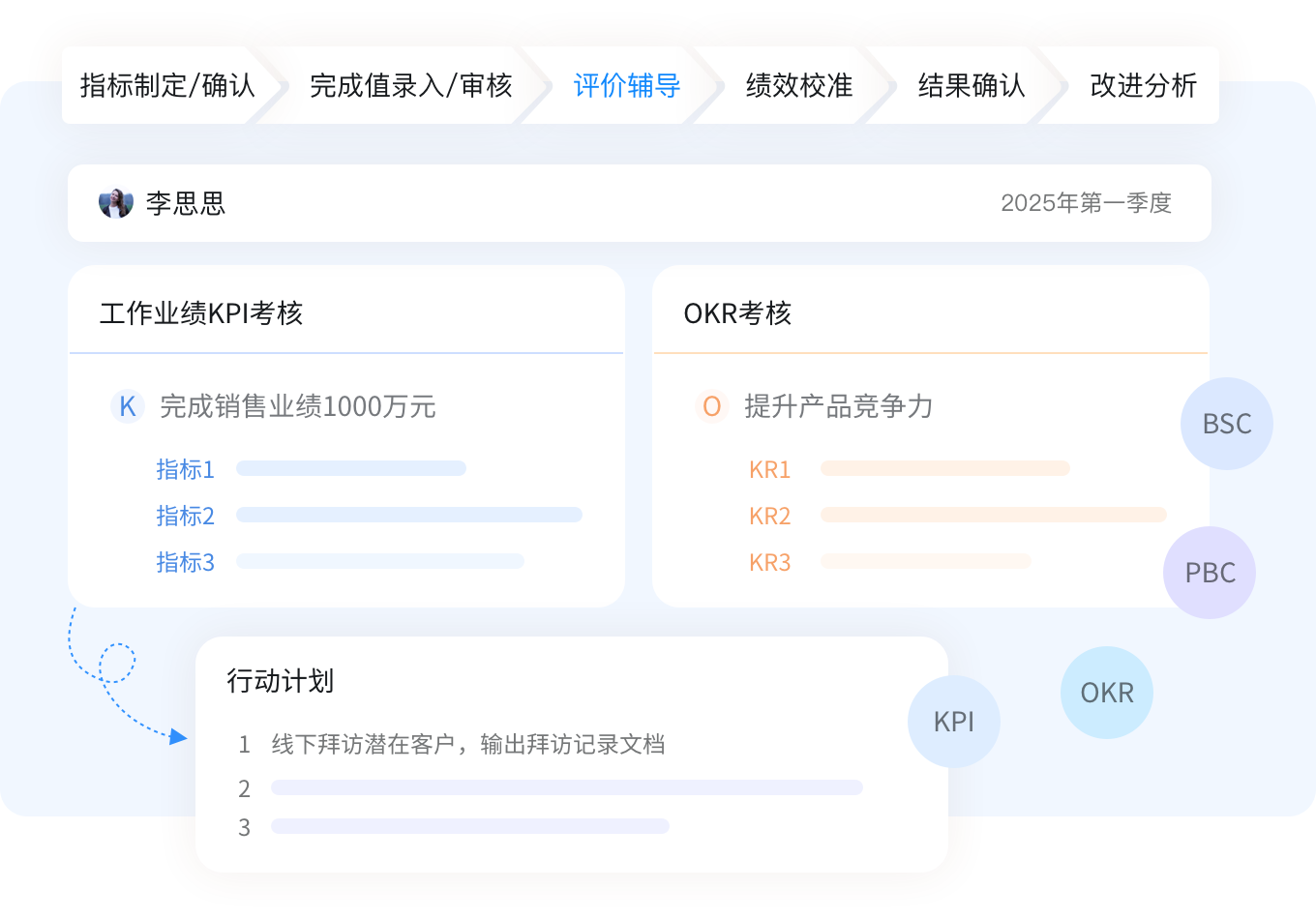Select the 结果确认 step

[x=972, y=85]
